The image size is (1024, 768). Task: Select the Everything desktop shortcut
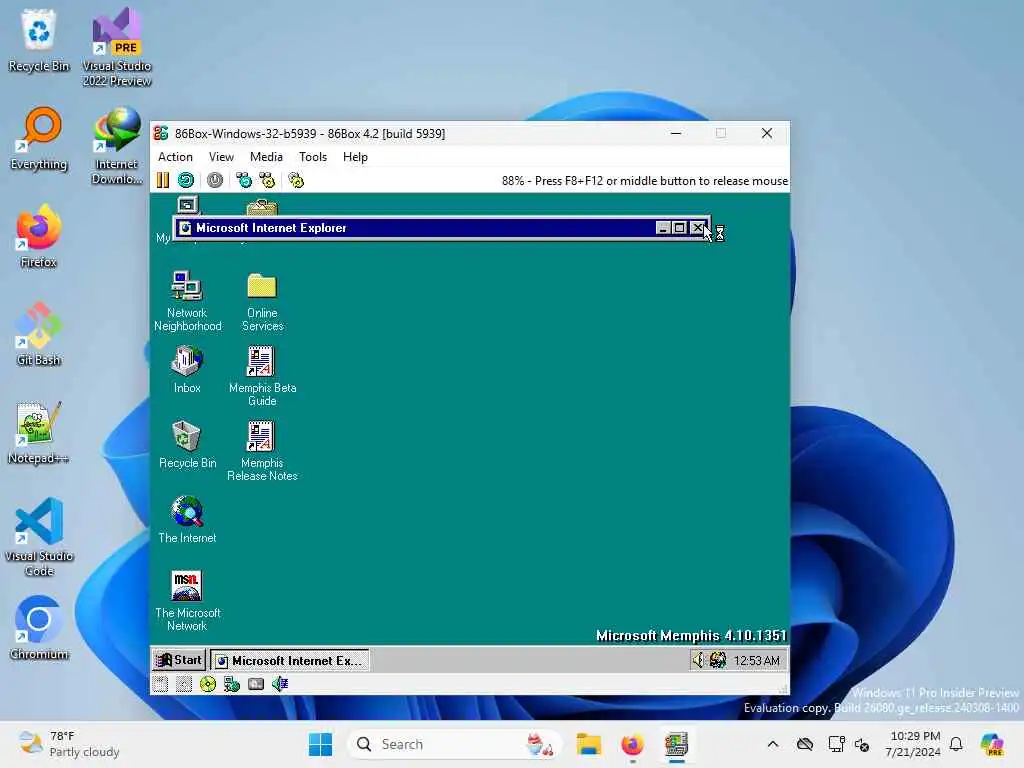tap(39, 138)
